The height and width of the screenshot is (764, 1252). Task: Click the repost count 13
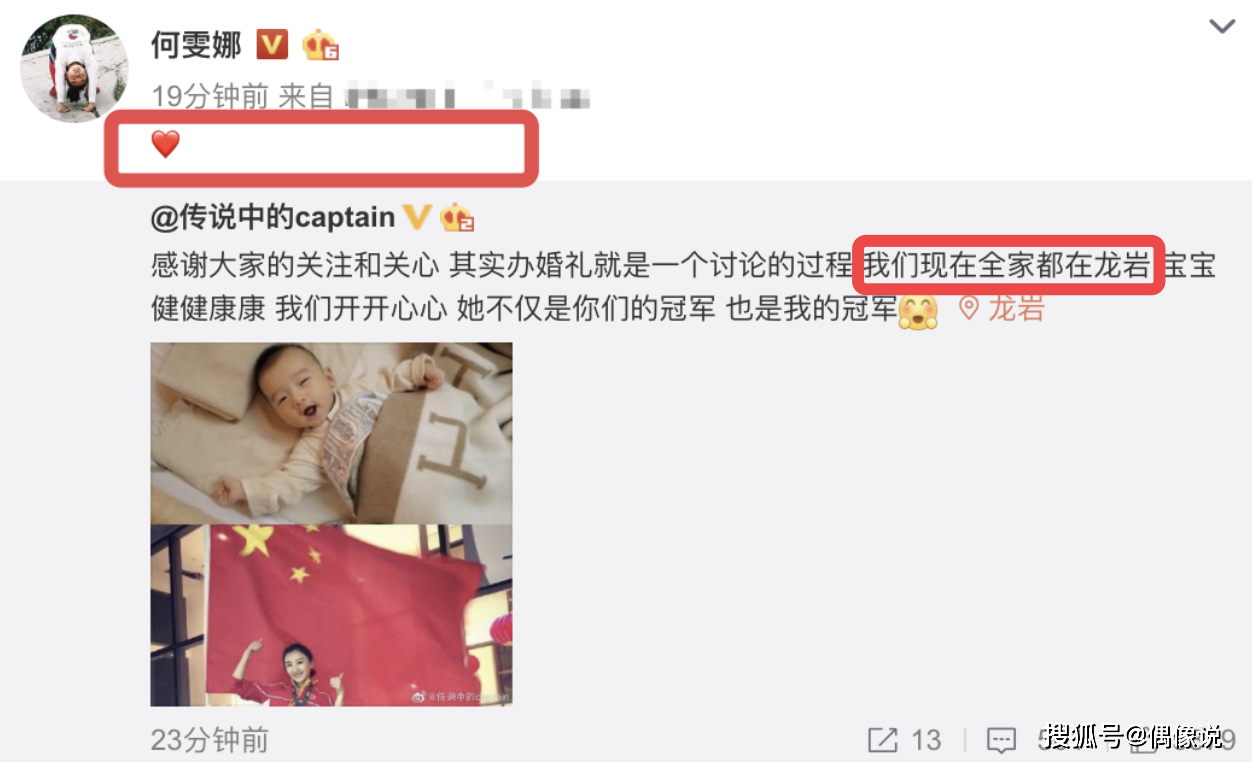point(926,740)
